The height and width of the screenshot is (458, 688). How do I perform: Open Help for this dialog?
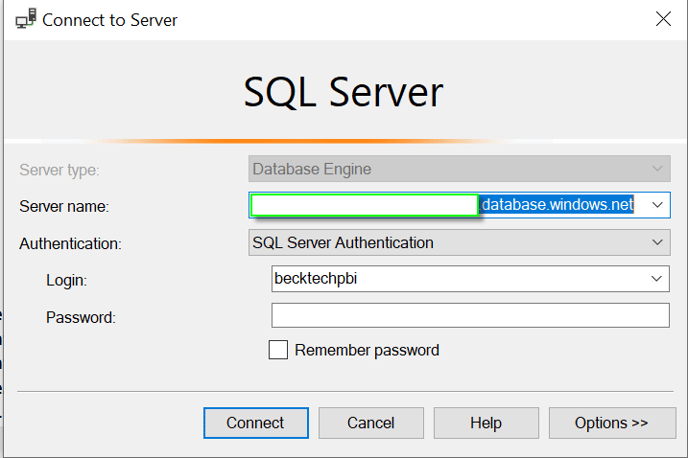point(486,423)
